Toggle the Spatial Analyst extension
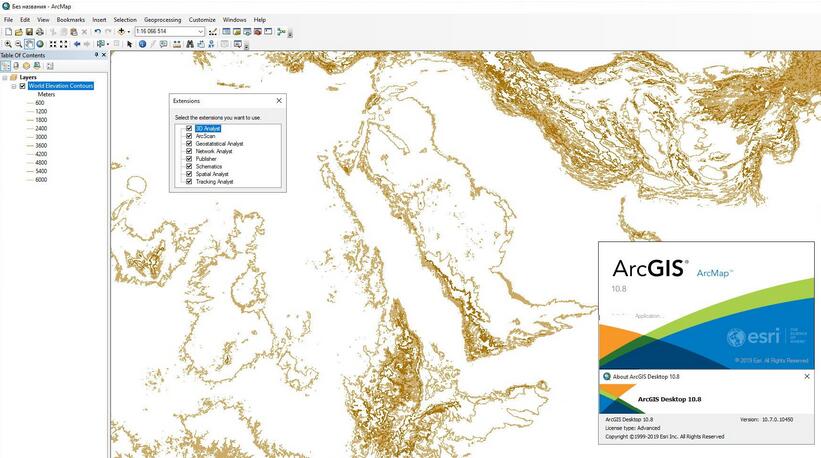Viewport: 821px width, 458px height. click(x=189, y=174)
